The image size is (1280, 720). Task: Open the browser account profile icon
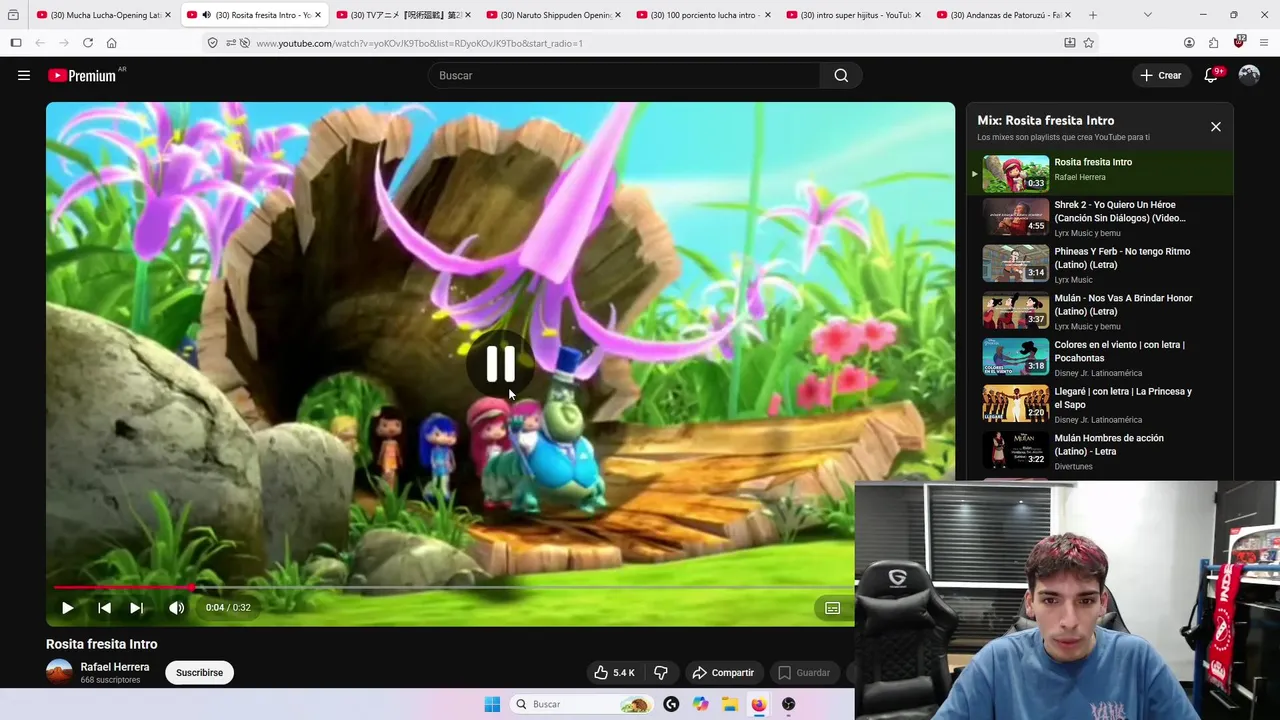click(x=1189, y=43)
